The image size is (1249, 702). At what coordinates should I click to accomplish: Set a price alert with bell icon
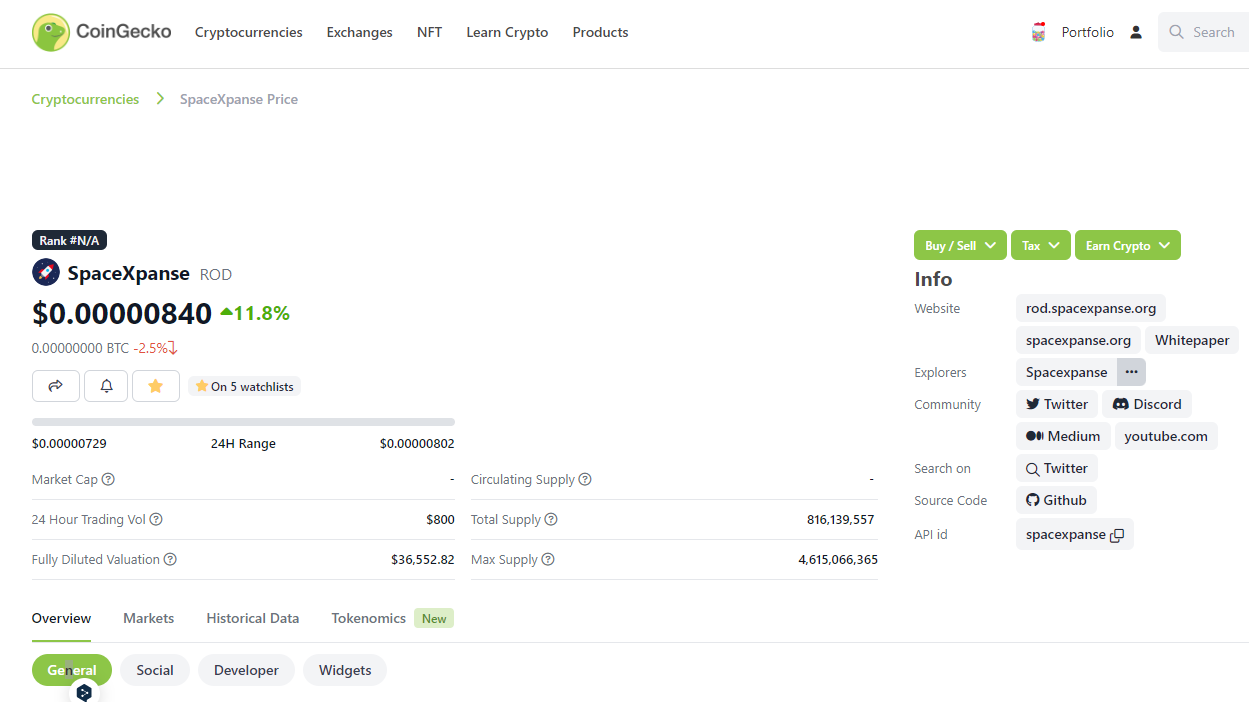pyautogui.click(x=106, y=386)
